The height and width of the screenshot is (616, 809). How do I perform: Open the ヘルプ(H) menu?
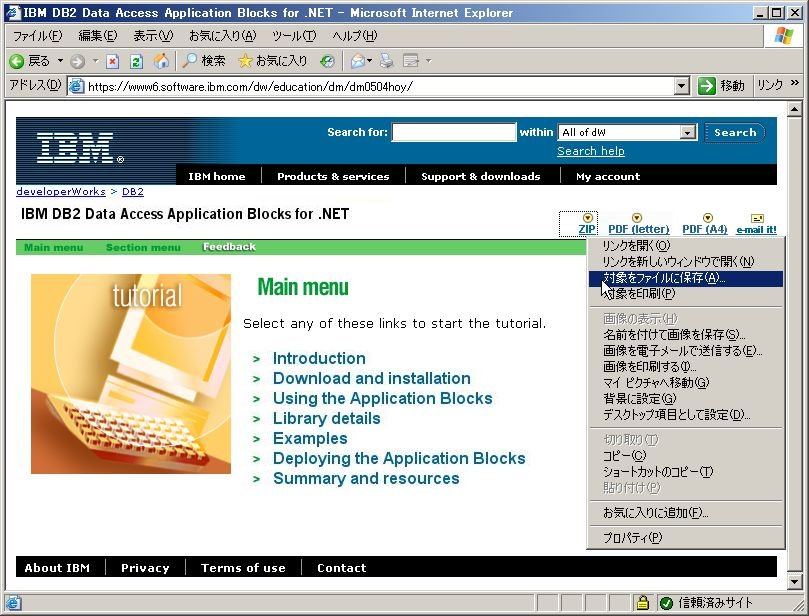[355, 36]
